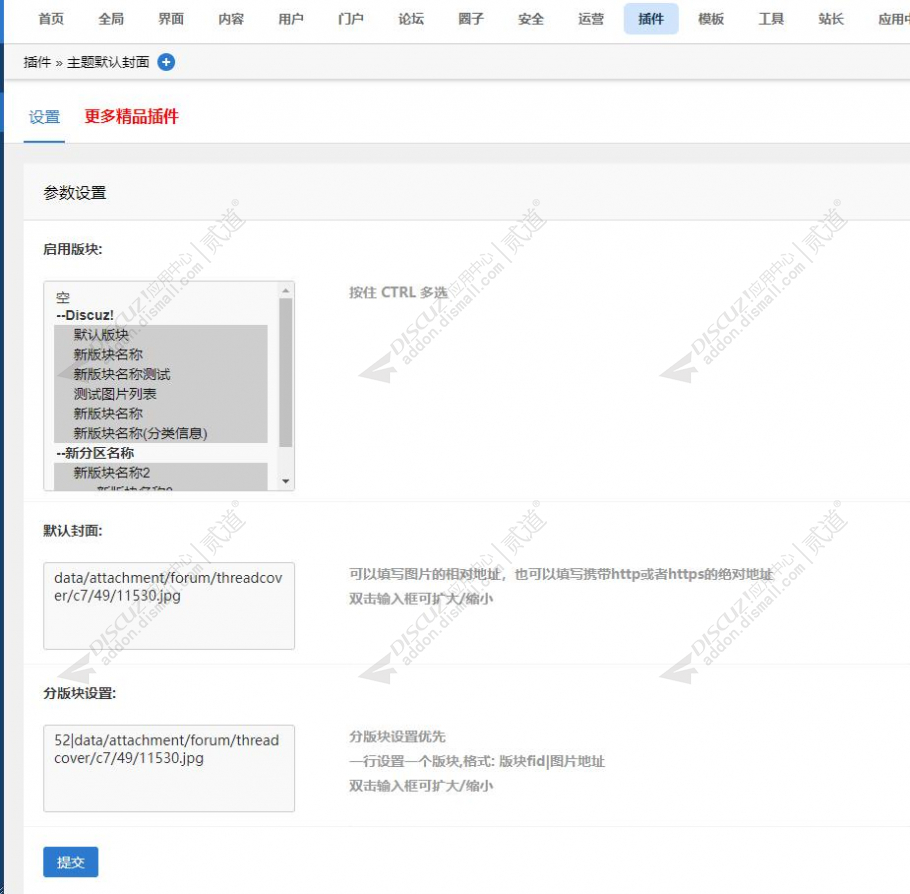Open the 工具 top menu

(x=771, y=19)
